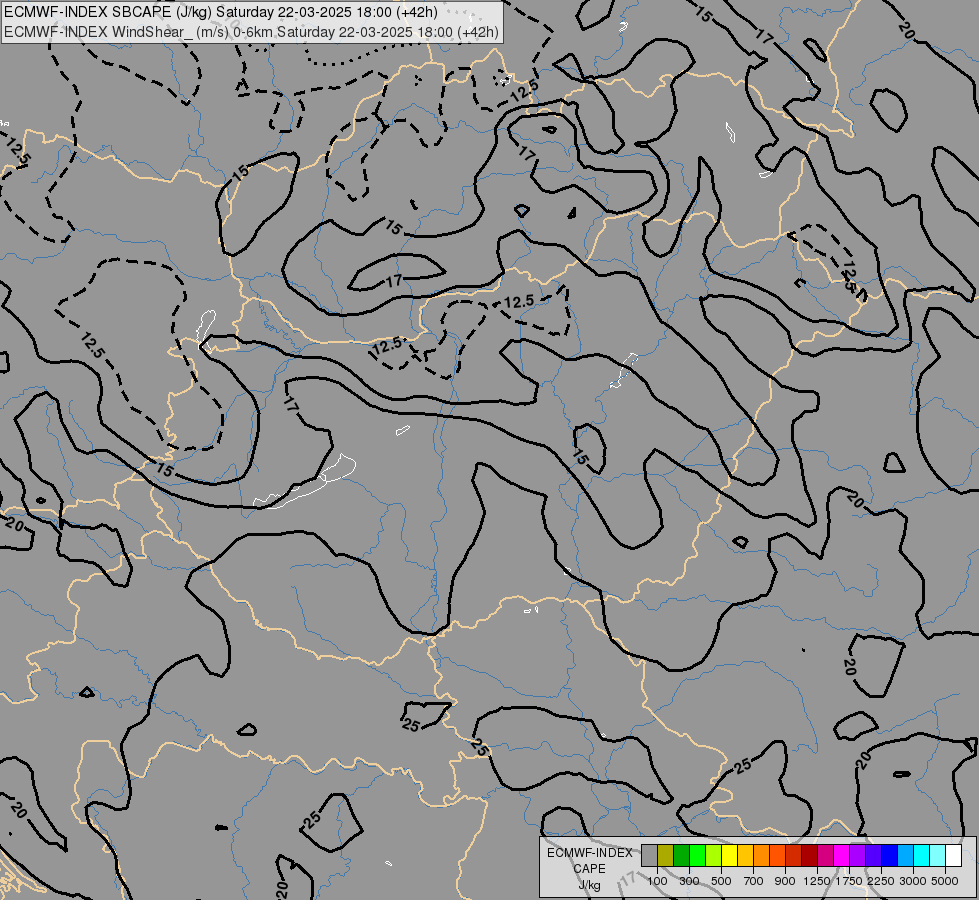Image resolution: width=979 pixels, height=900 pixels.
Task: Click the gray swatch in the CAPE legend
Action: tap(649, 855)
